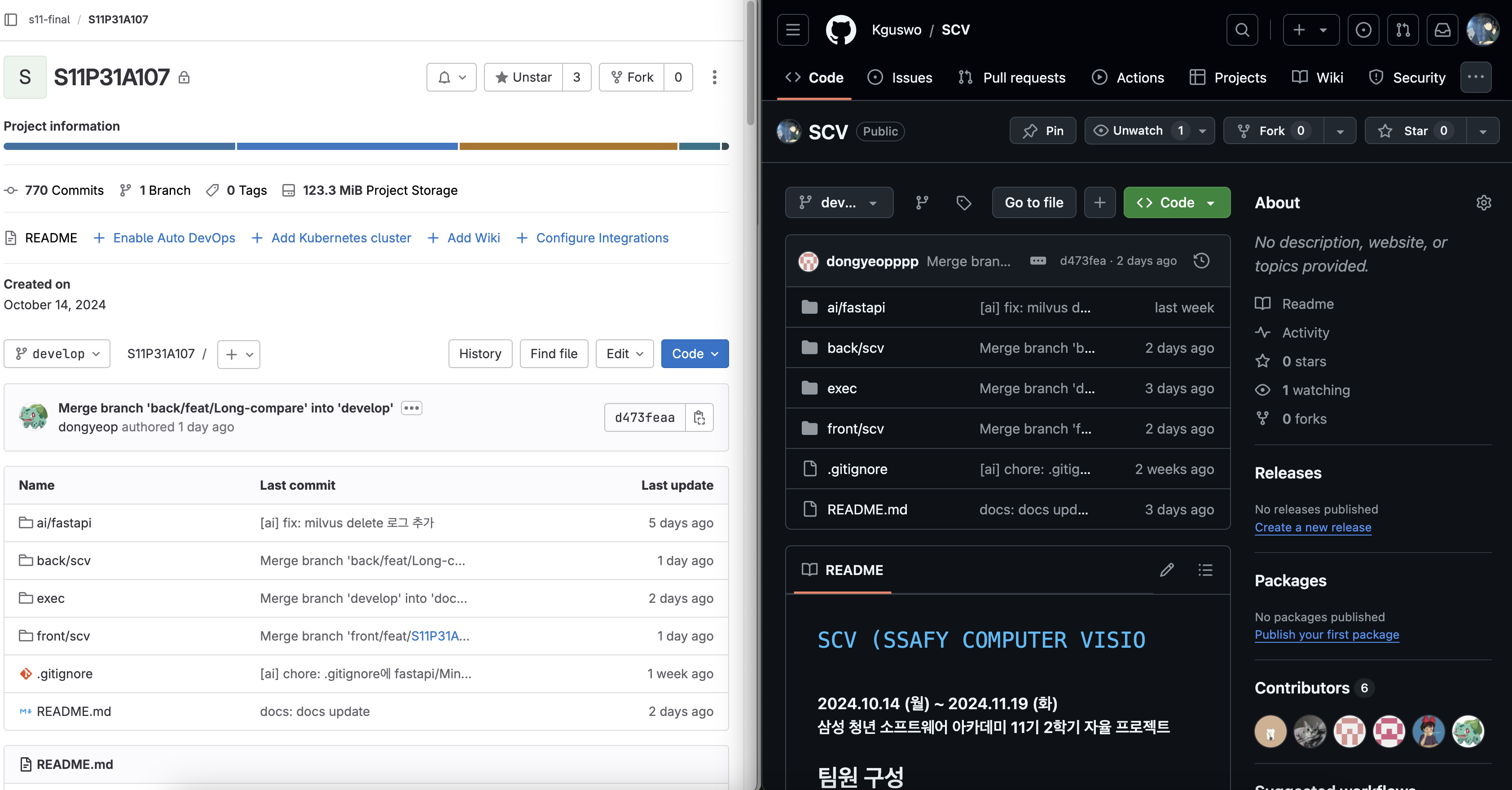The height and width of the screenshot is (790, 1512).
Task: Open the develop branch dropdown
Action: click(57, 354)
